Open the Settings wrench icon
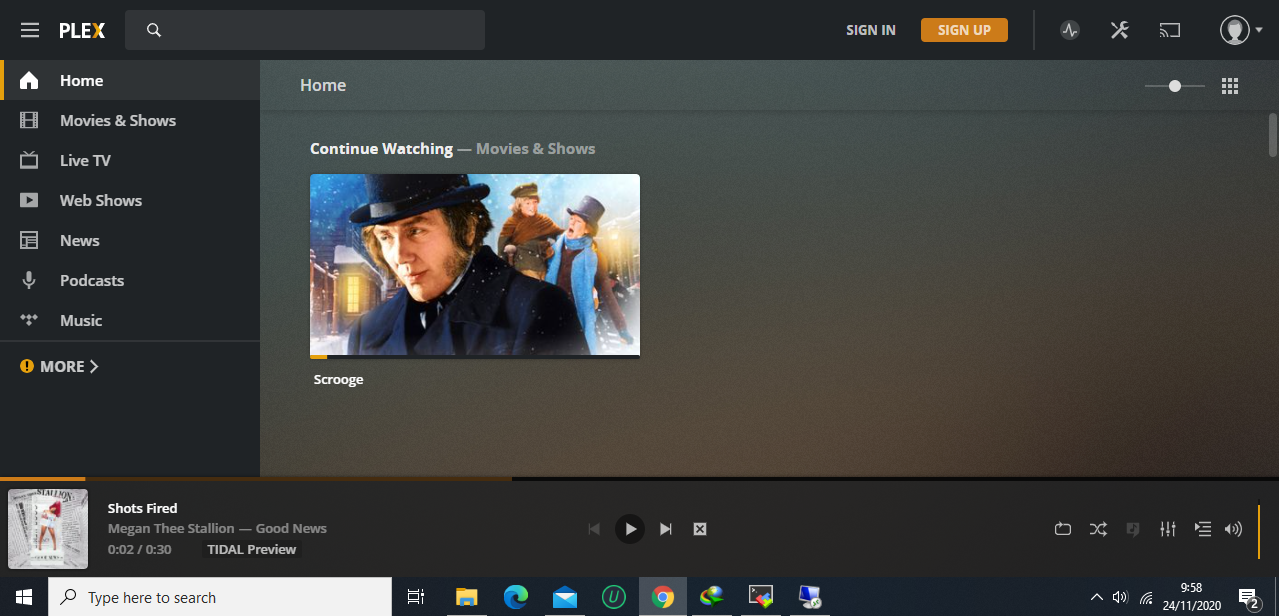 tap(1119, 30)
